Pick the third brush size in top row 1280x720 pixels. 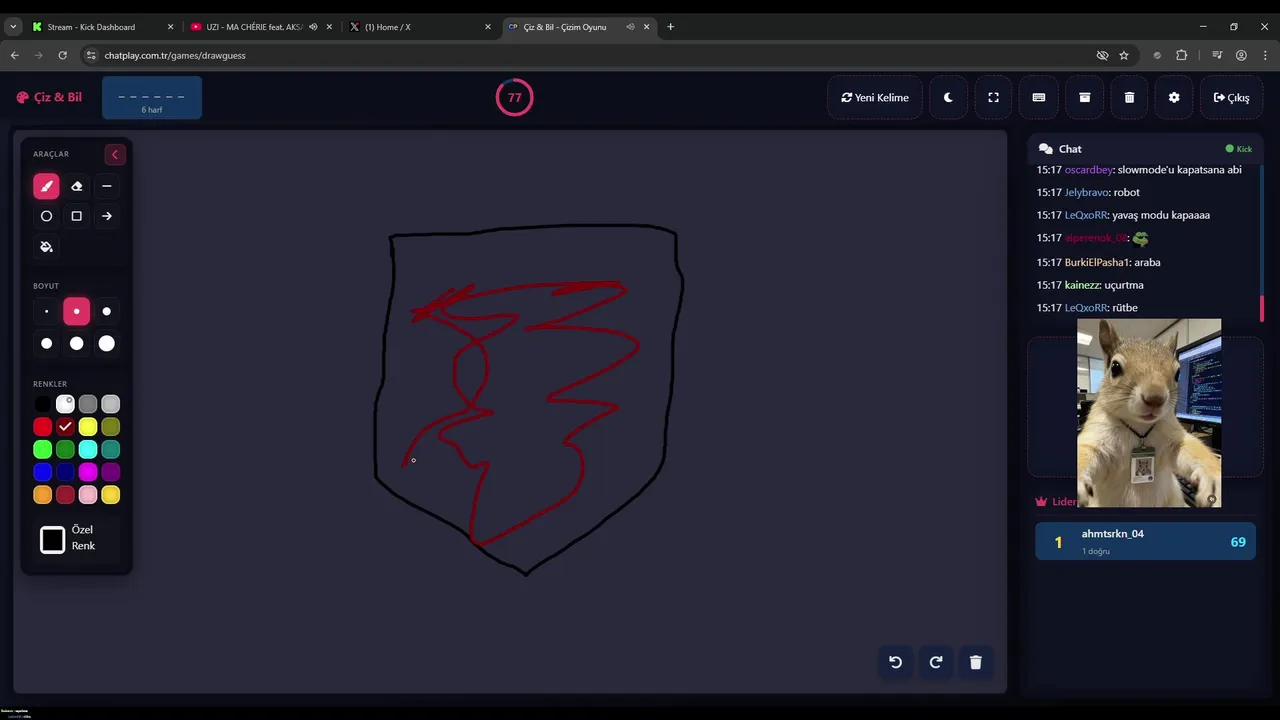tap(107, 312)
